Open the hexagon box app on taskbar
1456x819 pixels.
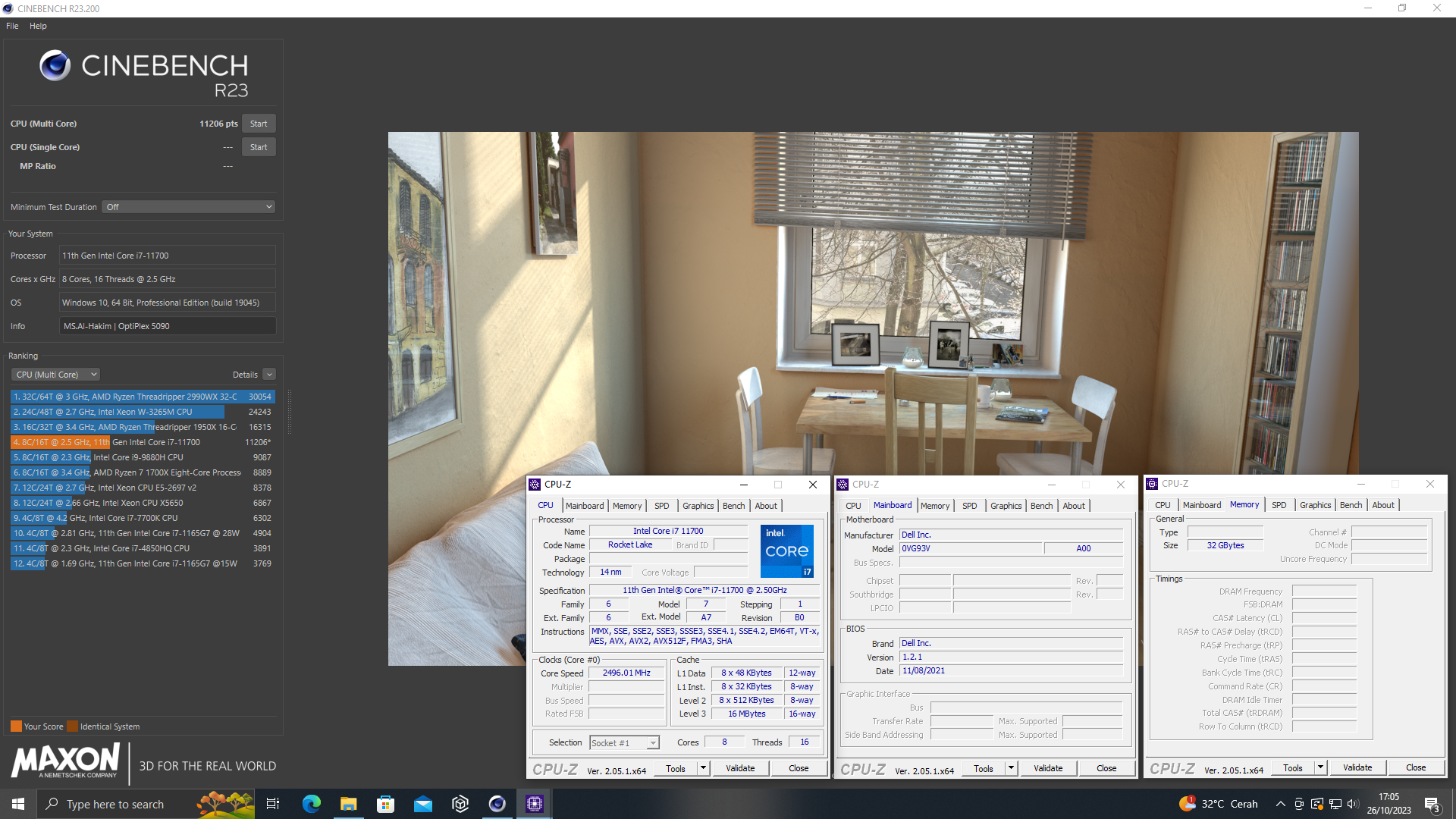(460, 804)
